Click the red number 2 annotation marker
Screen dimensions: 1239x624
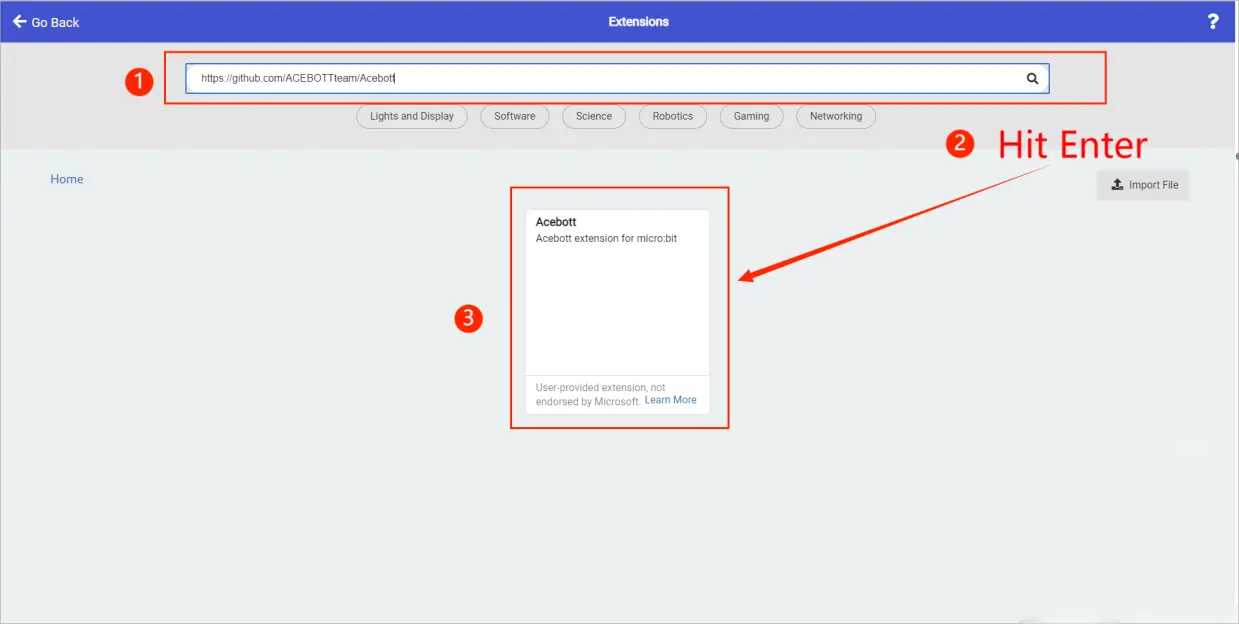click(x=960, y=144)
